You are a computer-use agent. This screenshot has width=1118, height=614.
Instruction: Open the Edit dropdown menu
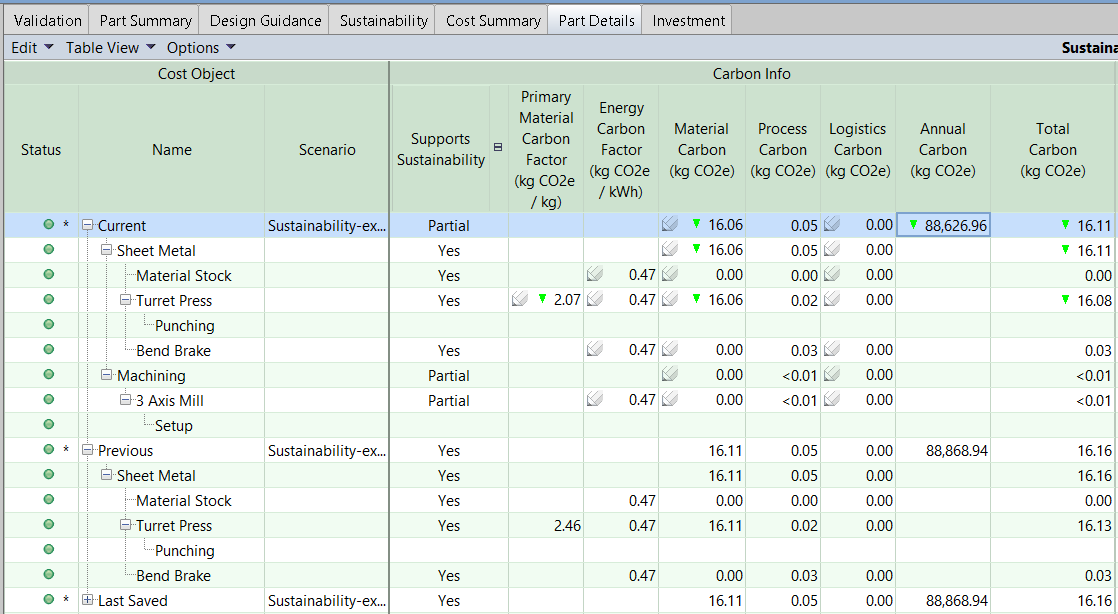32,48
